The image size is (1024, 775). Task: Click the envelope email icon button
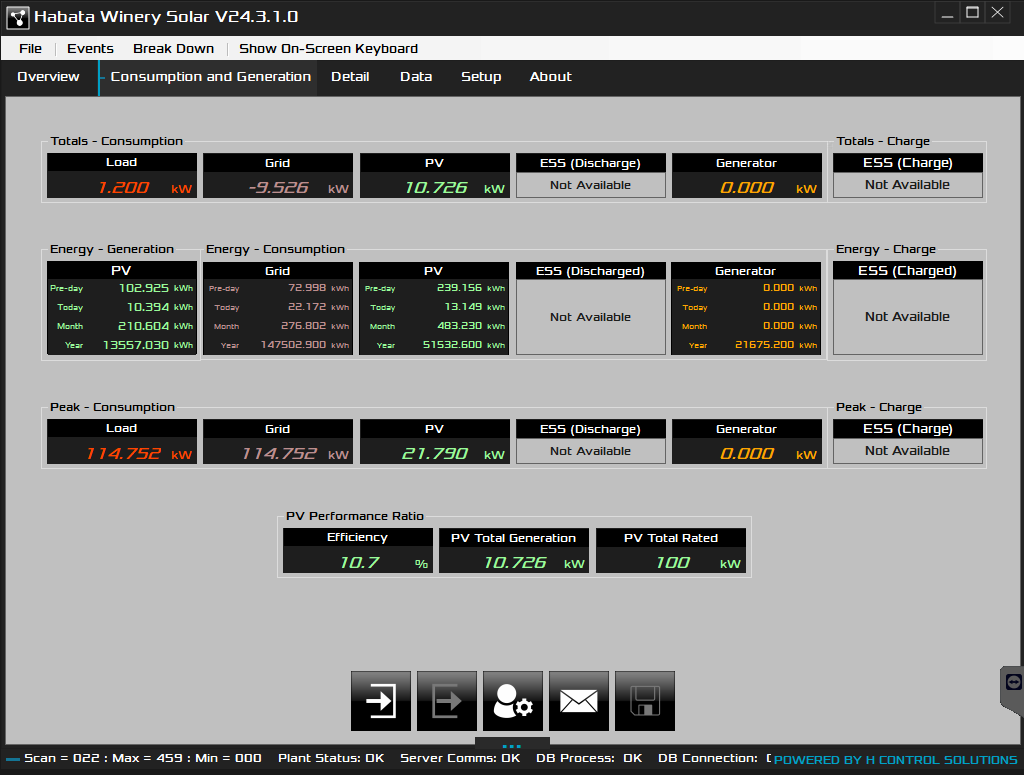click(579, 701)
